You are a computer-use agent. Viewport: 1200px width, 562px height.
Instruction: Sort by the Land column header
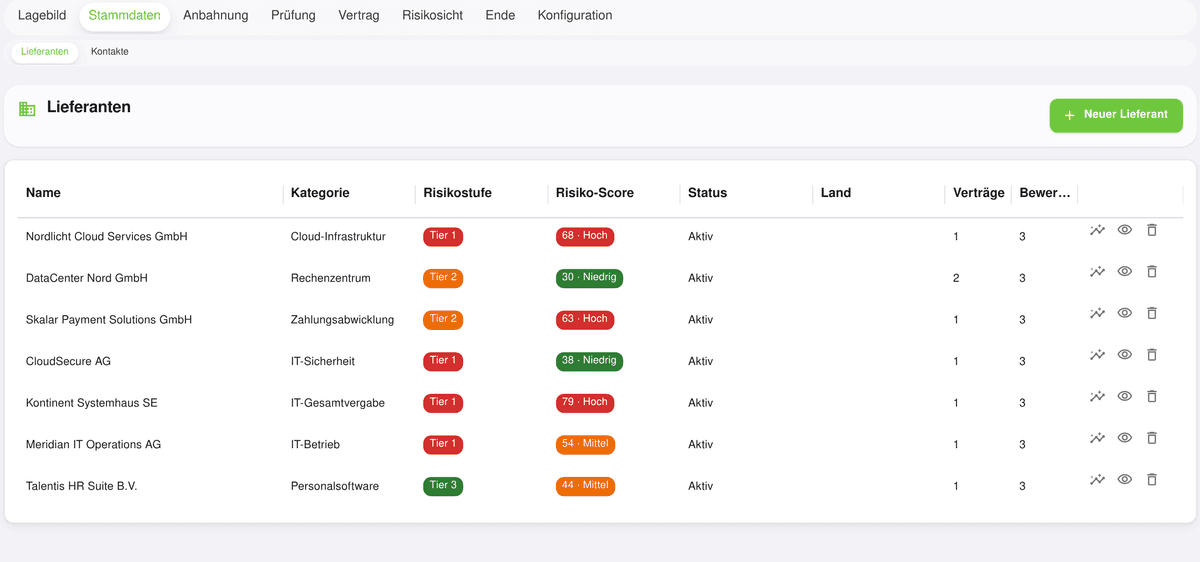[x=836, y=193]
